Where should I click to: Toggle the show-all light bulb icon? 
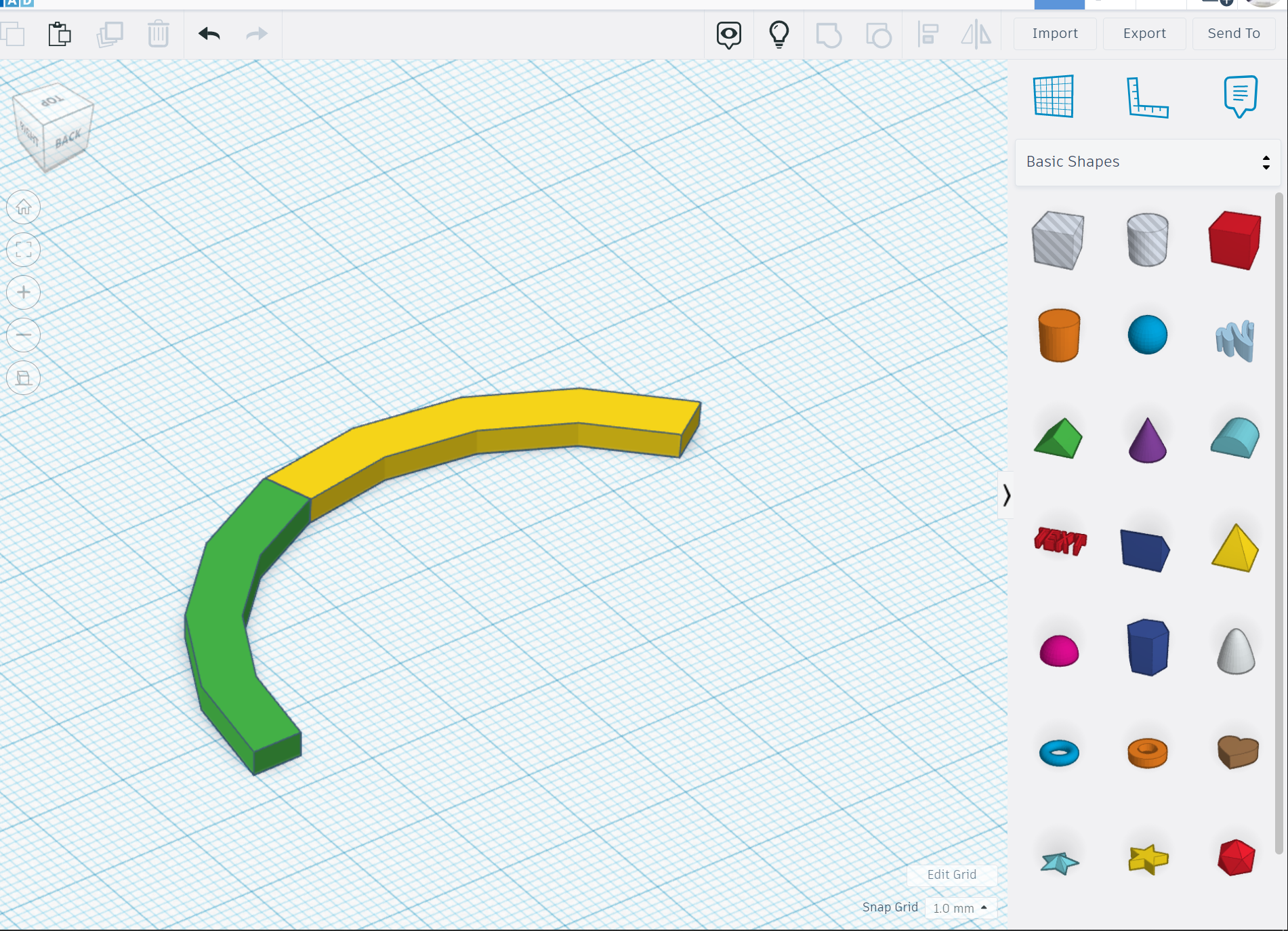click(x=779, y=35)
